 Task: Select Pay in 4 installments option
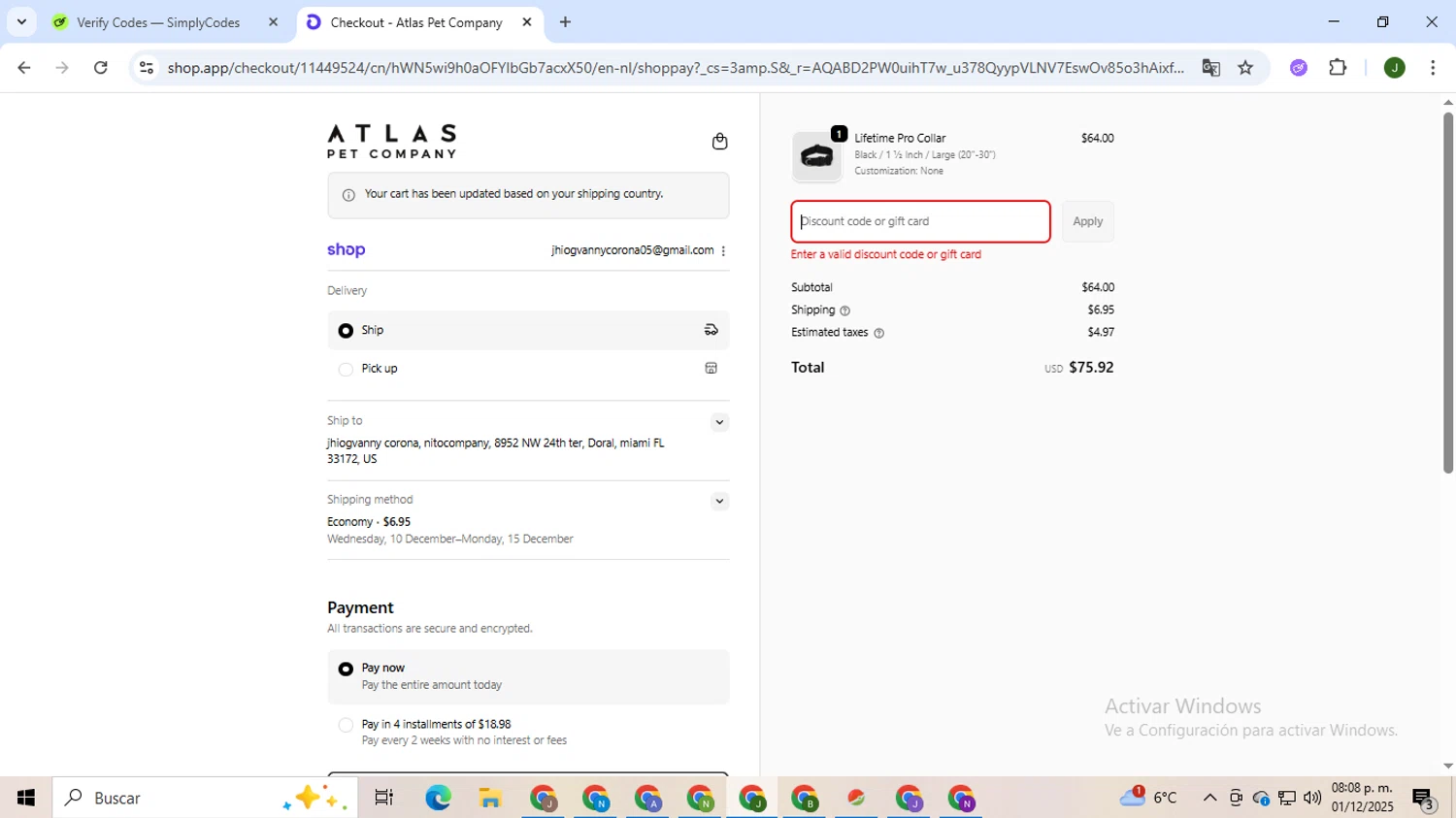coord(528,733)
